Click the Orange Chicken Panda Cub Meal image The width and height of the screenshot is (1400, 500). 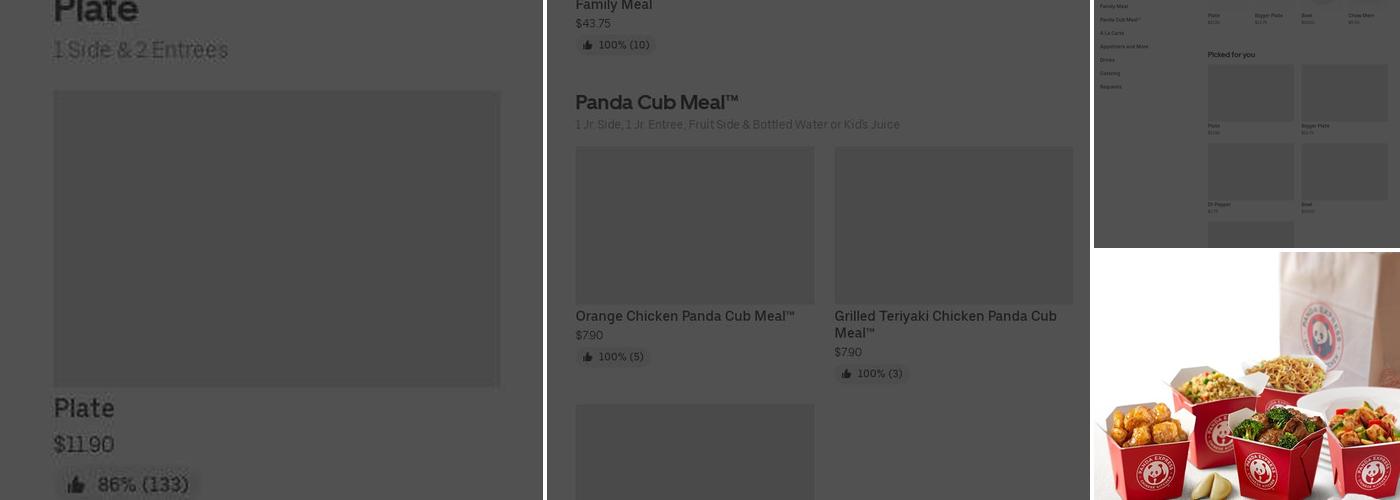(x=695, y=225)
